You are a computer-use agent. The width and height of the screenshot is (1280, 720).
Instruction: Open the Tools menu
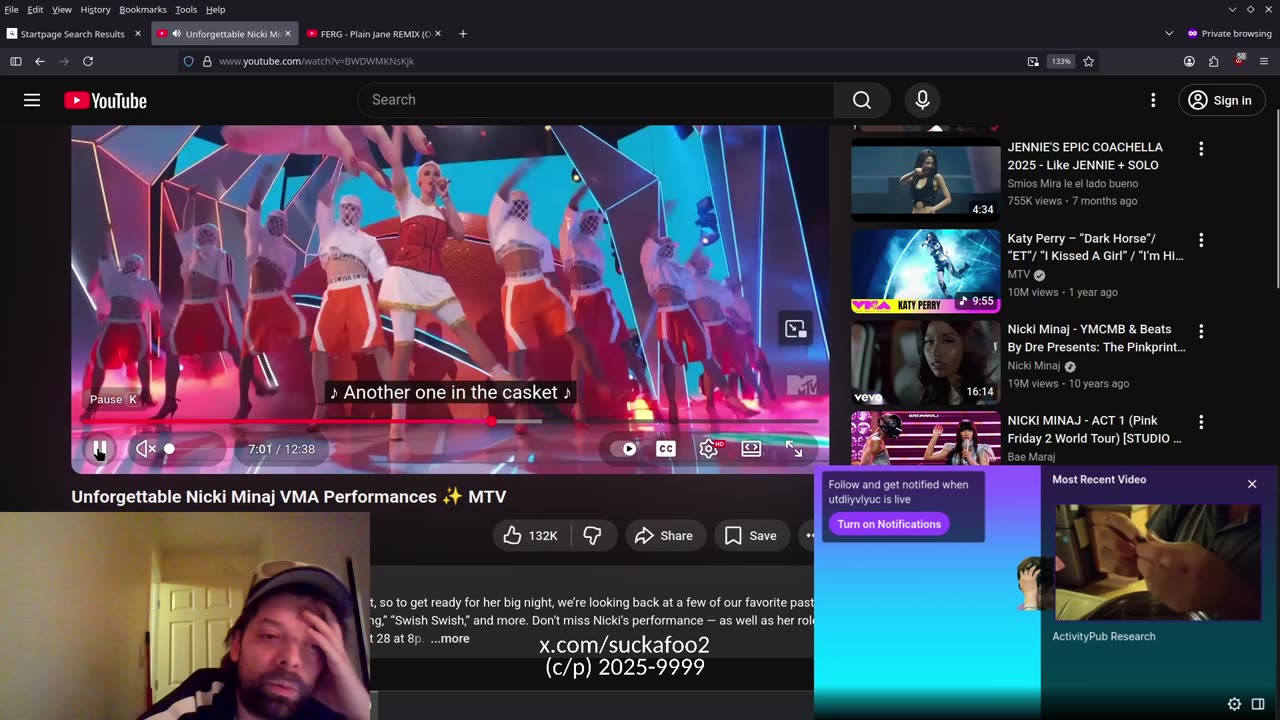point(186,9)
